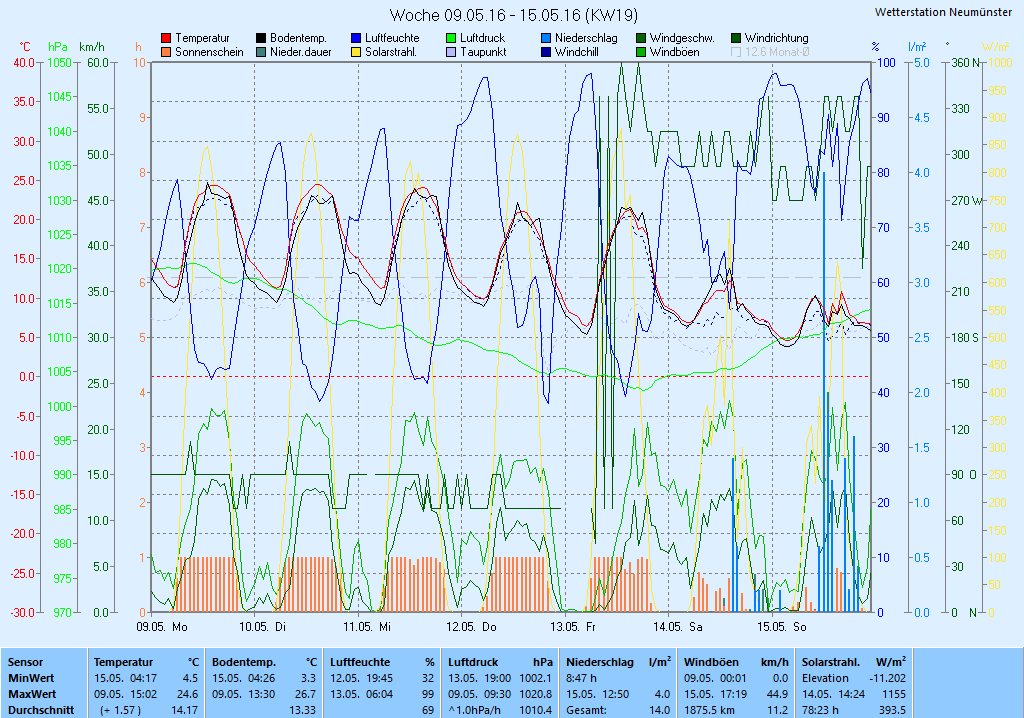
Task: Select the dark blue Windchill legend swatch
Action: click(x=546, y=52)
